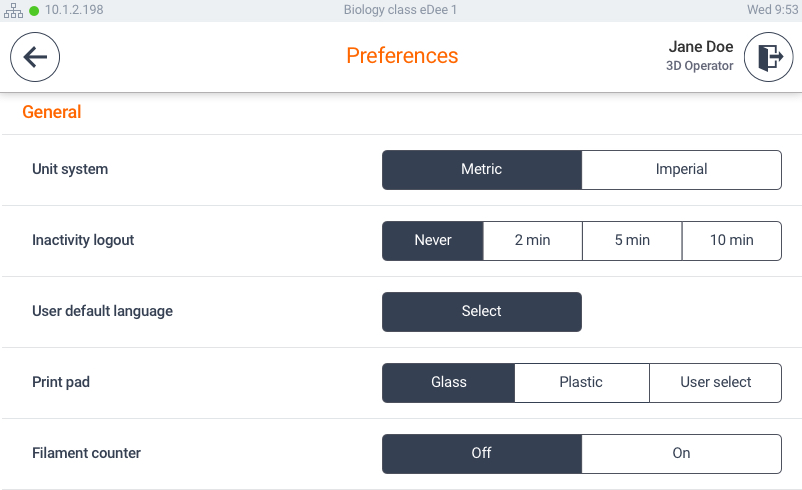Go back using the arrow icon

(x=35, y=57)
